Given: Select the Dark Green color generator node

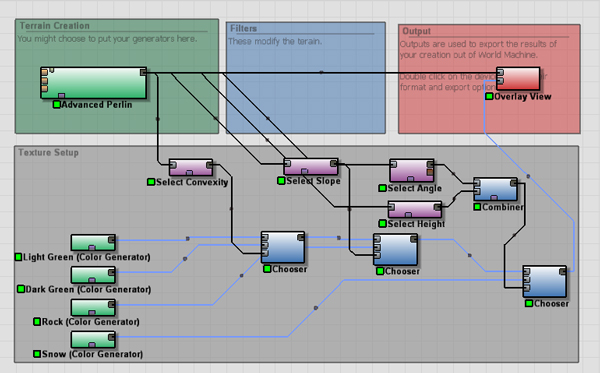Looking at the screenshot, I should (x=93, y=275).
